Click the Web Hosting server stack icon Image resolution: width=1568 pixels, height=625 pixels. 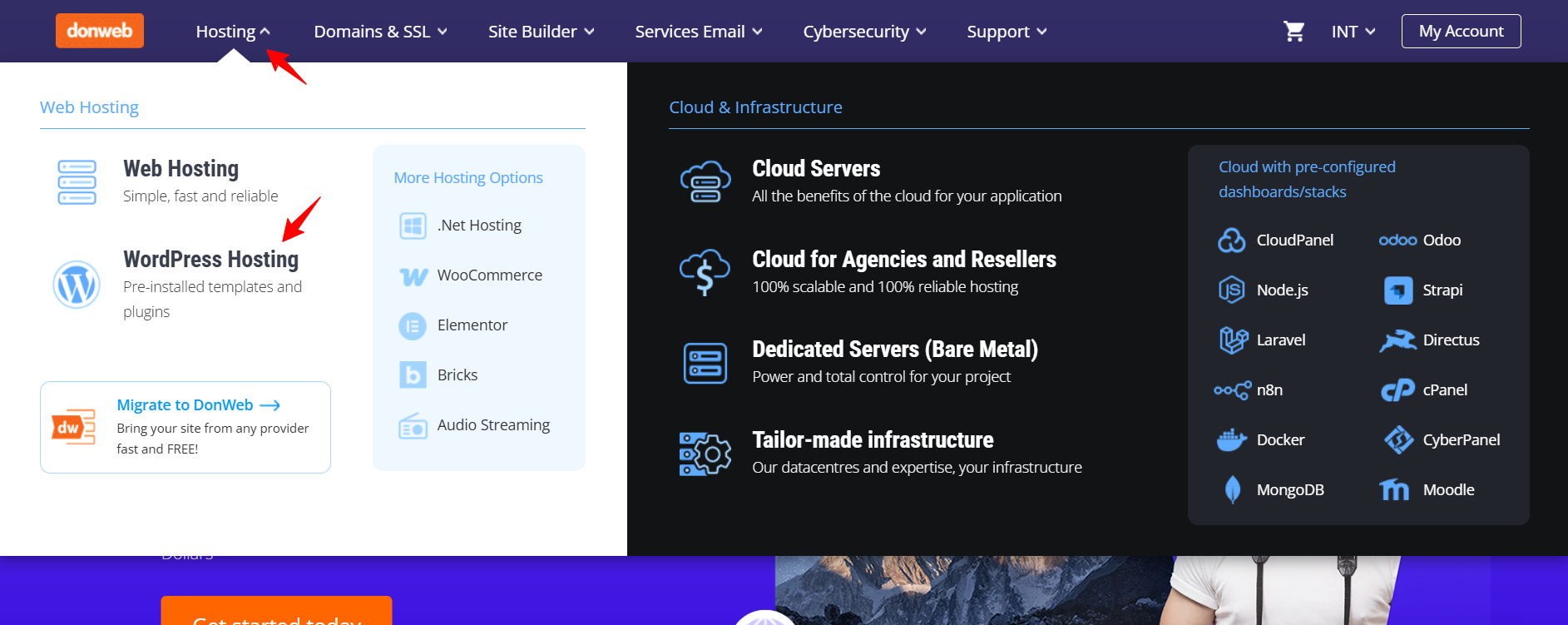77,182
